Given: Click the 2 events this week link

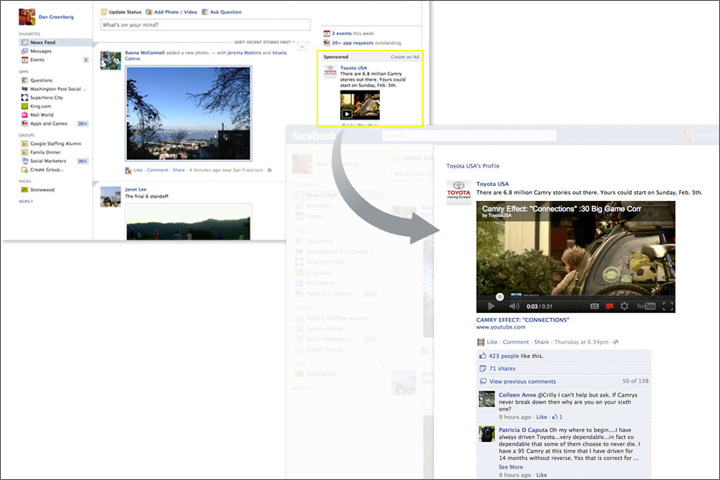Looking at the screenshot, I should pos(353,34).
